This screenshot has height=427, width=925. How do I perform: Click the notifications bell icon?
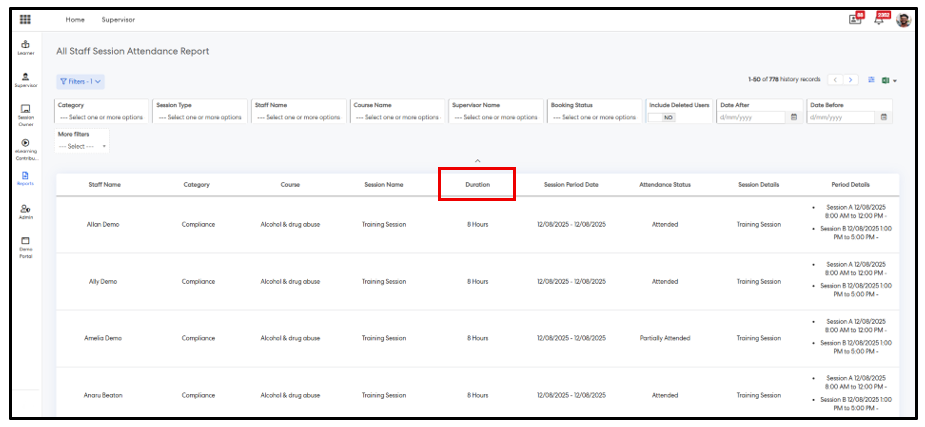point(879,20)
